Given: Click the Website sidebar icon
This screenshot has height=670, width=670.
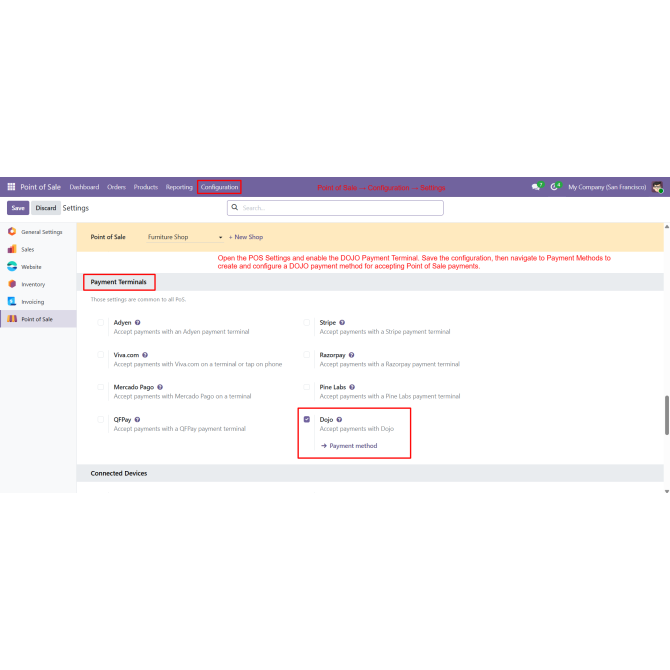Looking at the screenshot, I should tap(12, 267).
